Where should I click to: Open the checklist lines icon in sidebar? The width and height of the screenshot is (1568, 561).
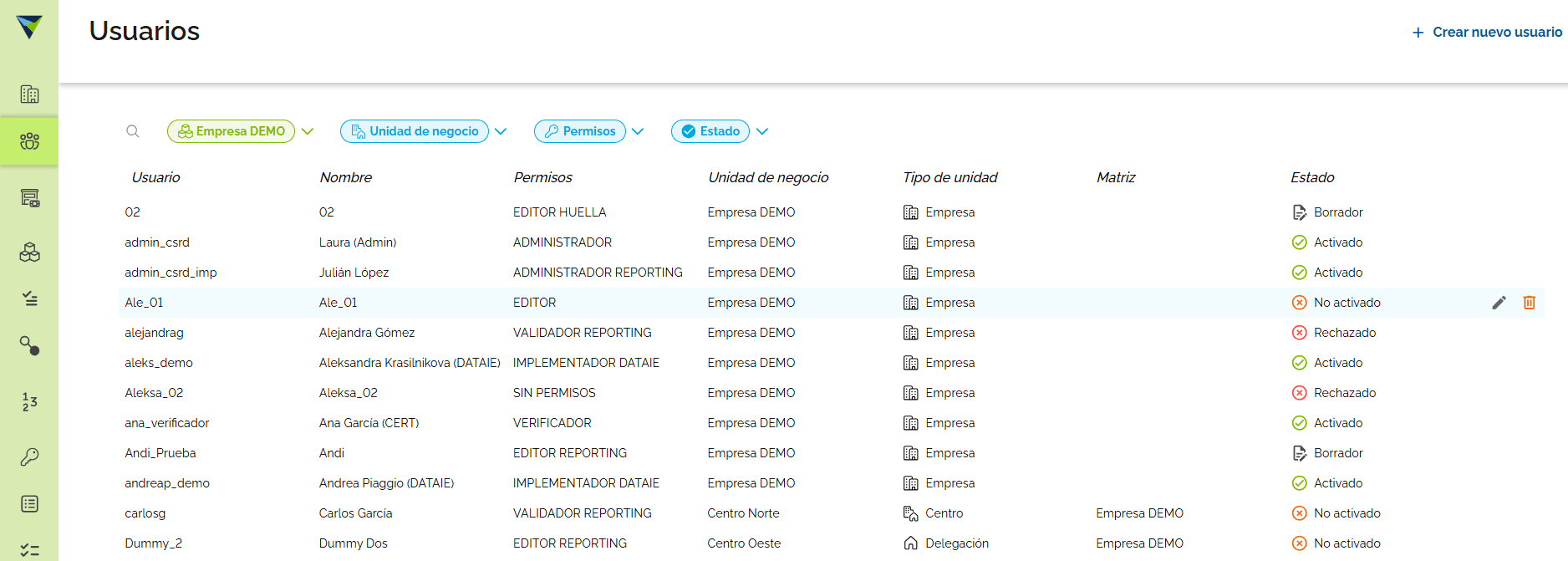coord(29,298)
